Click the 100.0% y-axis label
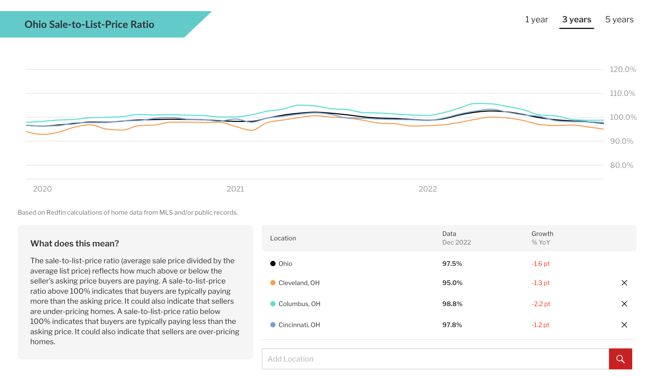This screenshot has height=377, width=660. coord(623,117)
